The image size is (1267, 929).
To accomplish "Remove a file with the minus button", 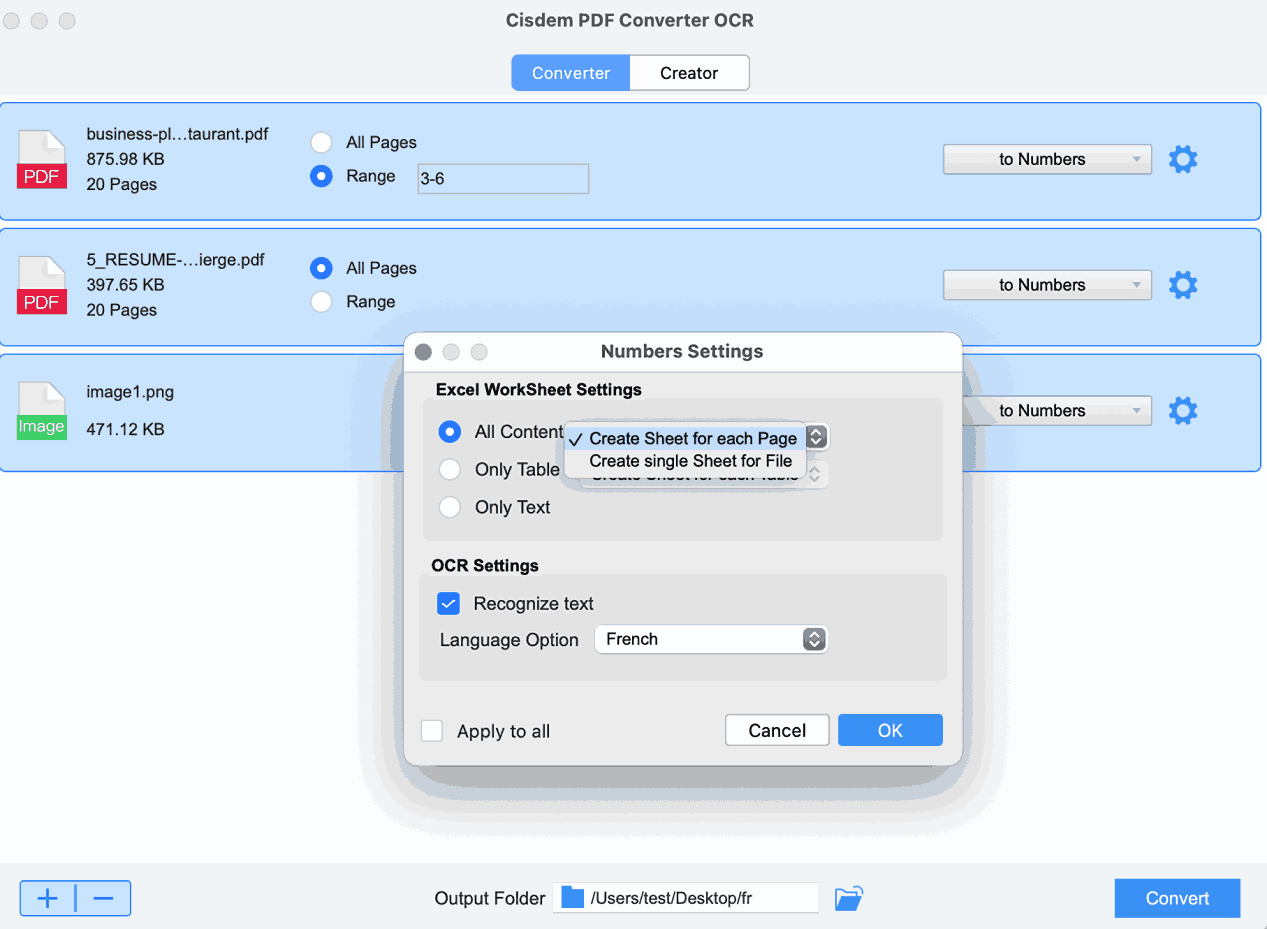I will point(103,898).
